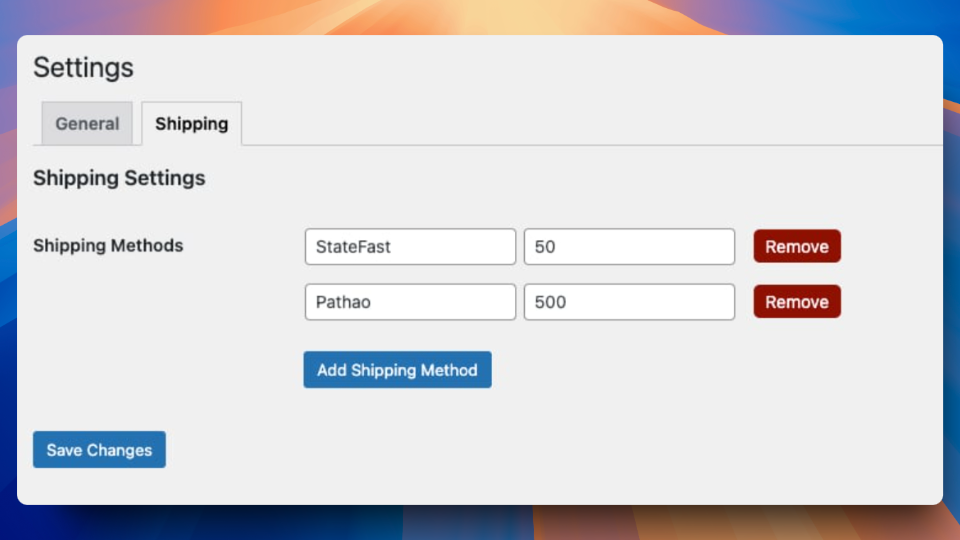
Task: Remove the StateFast shipping method
Action: pos(797,247)
